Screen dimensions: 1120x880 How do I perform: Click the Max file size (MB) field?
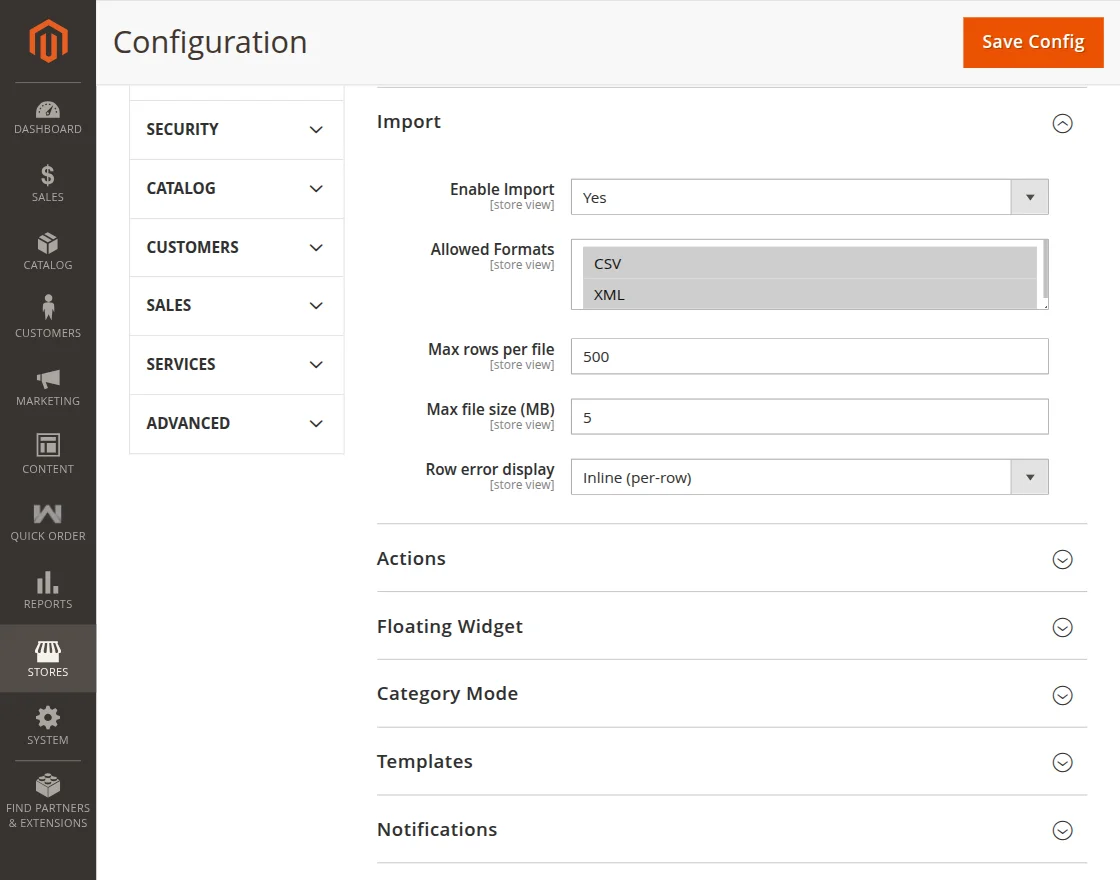click(809, 416)
